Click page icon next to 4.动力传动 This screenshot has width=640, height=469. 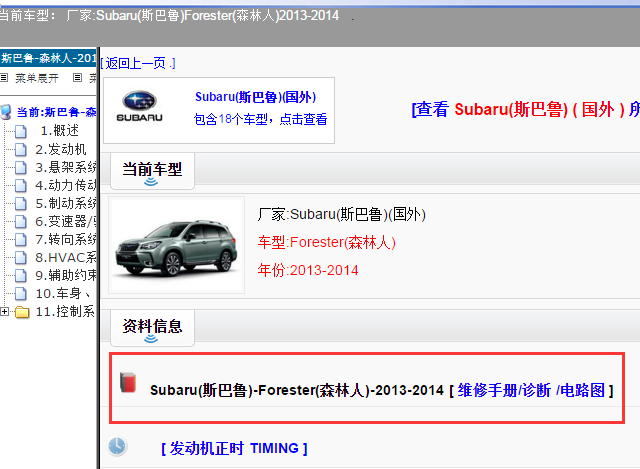[x=21, y=185]
